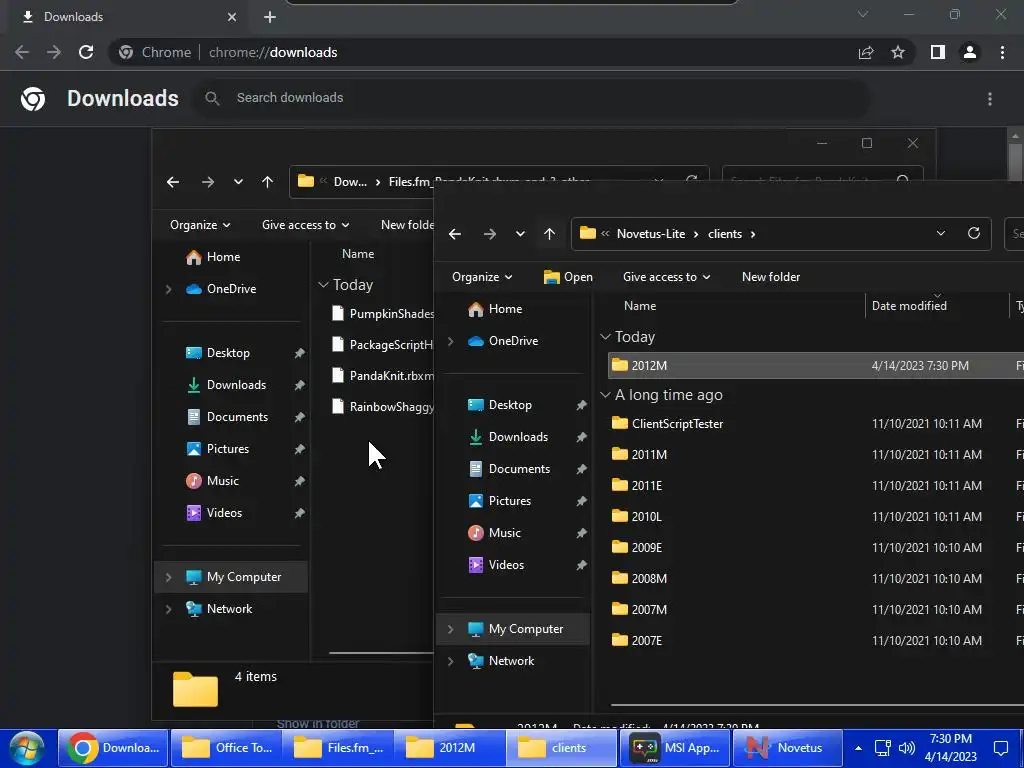This screenshot has width=1024, height=768.
Task: Close the Downloads tab
Action: point(232,17)
